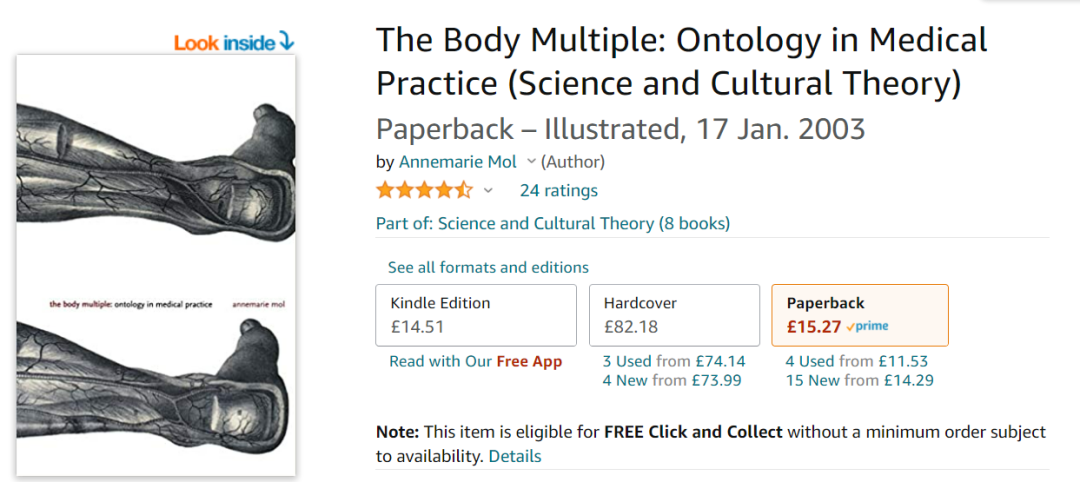1080x482 pixels.
Task: Open Read with Our Free App link
Action: tap(475, 361)
